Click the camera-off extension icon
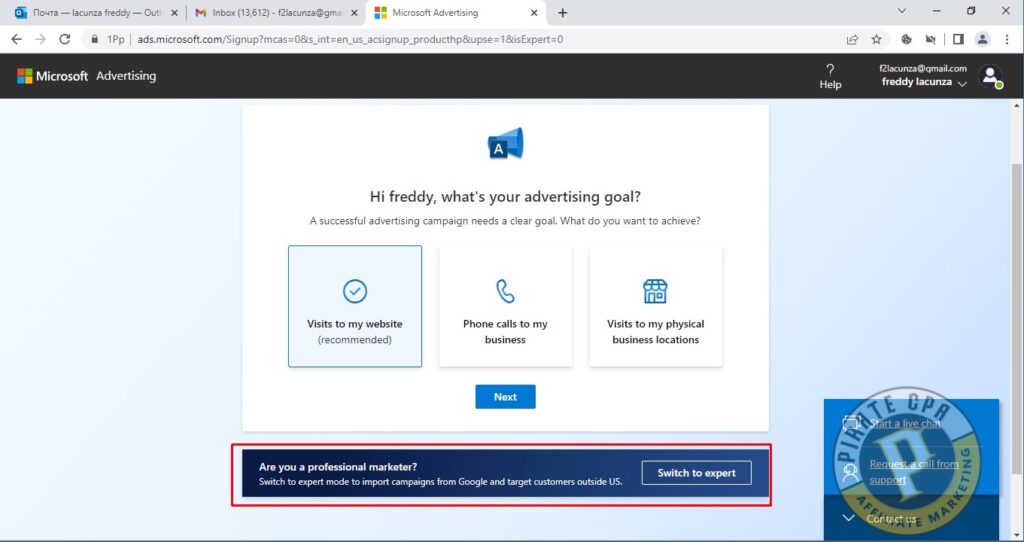Viewport: 1024px width, 542px height. (931, 39)
